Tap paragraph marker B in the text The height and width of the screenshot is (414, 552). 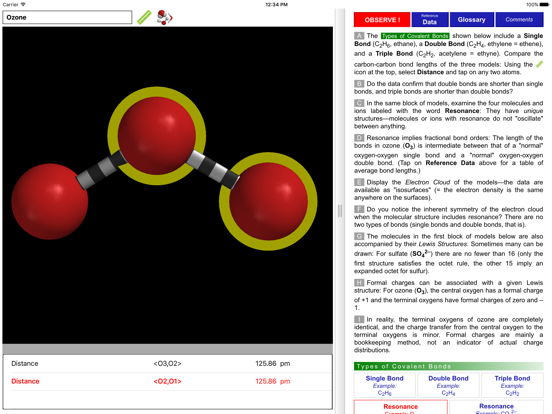[x=359, y=84]
